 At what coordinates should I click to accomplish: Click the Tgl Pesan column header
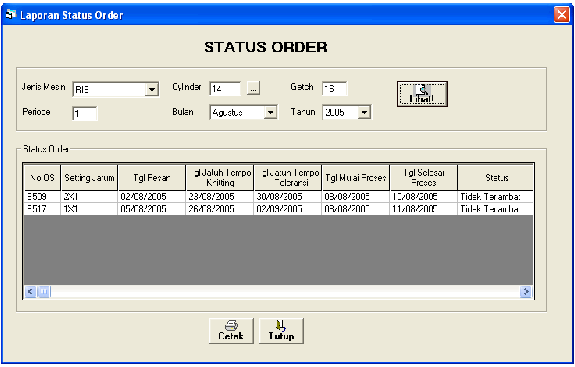point(151,177)
